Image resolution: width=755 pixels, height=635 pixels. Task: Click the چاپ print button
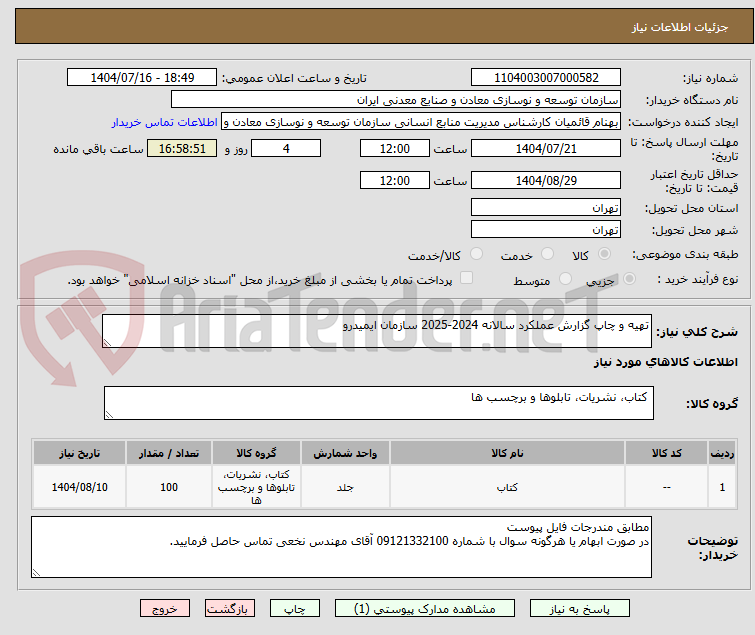click(x=295, y=609)
